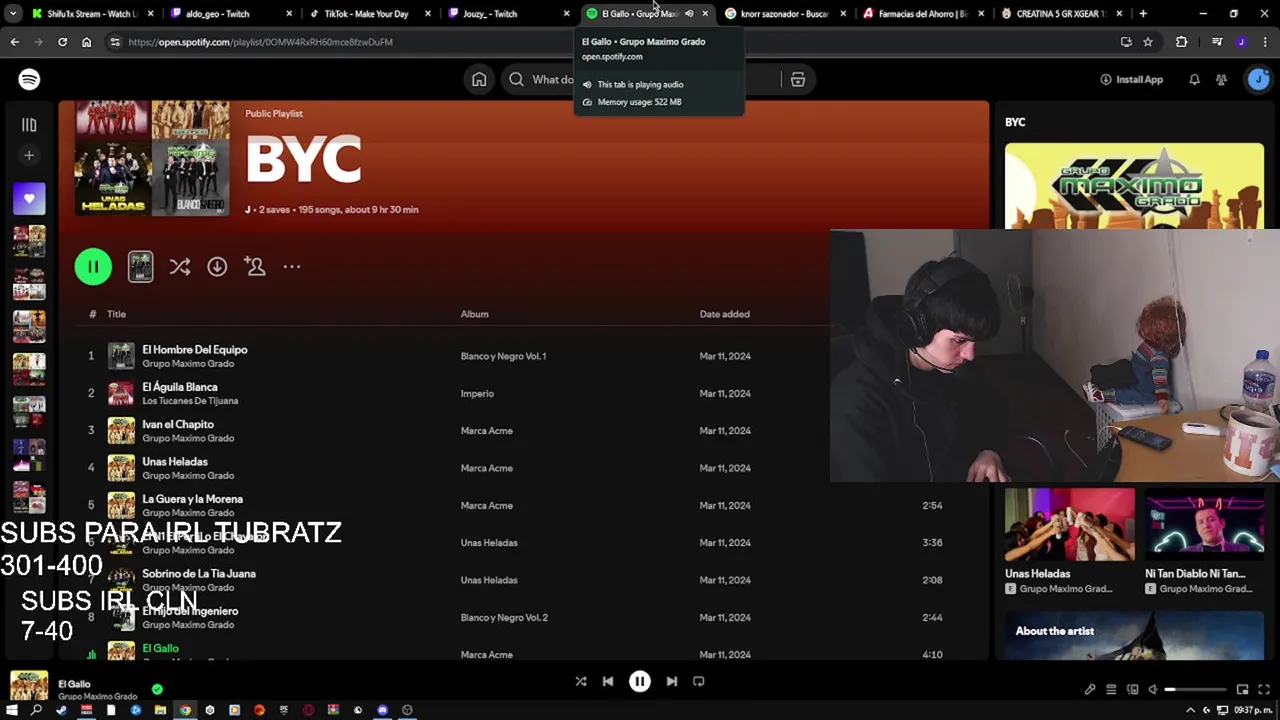1280x720 pixels.
Task: Open the play queue
Action: click(x=1111, y=689)
